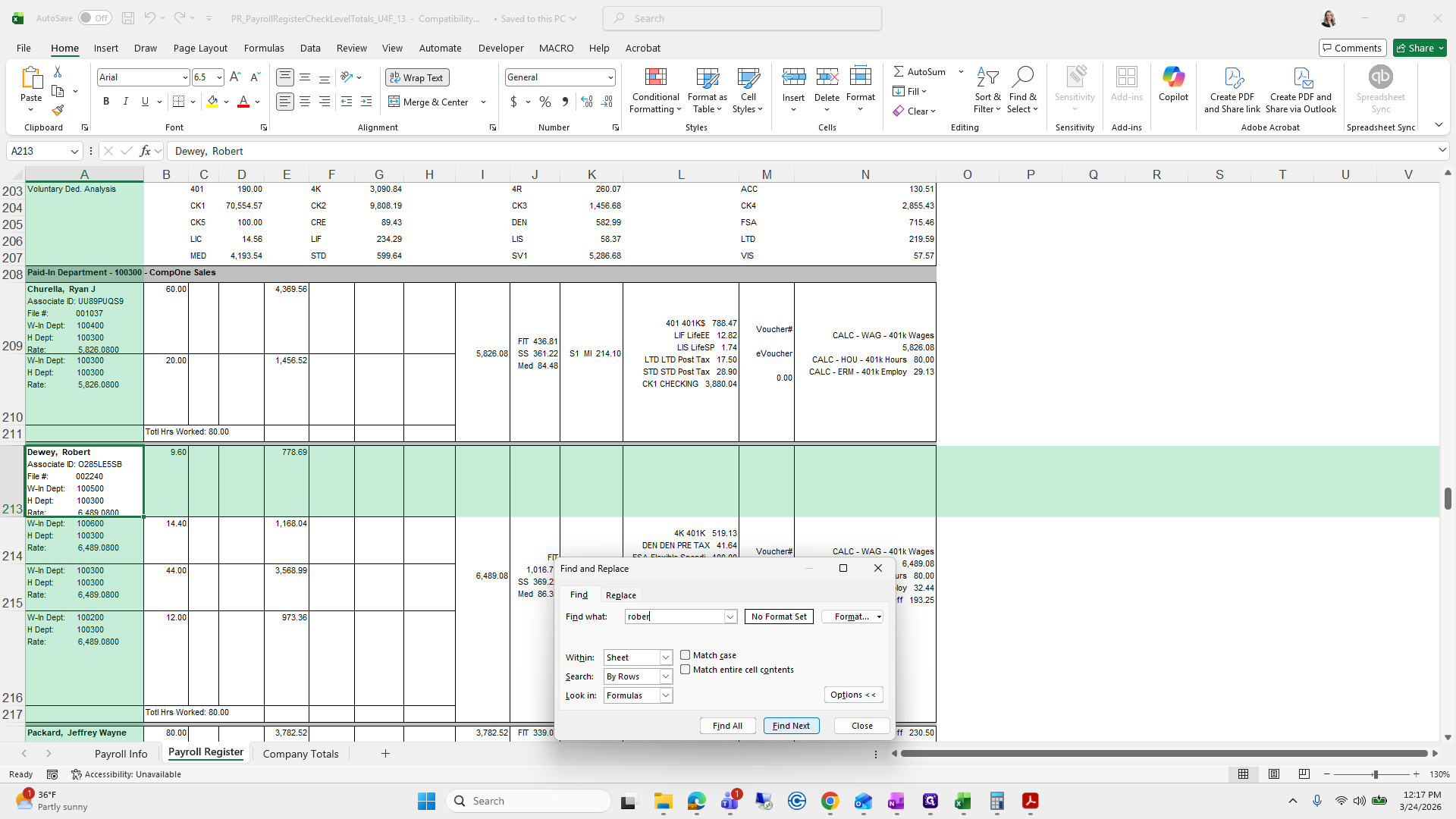Apply bold formatting with the B icon
Image resolution: width=1456 pixels, height=819 pixels.
click(x=106, y=102)
